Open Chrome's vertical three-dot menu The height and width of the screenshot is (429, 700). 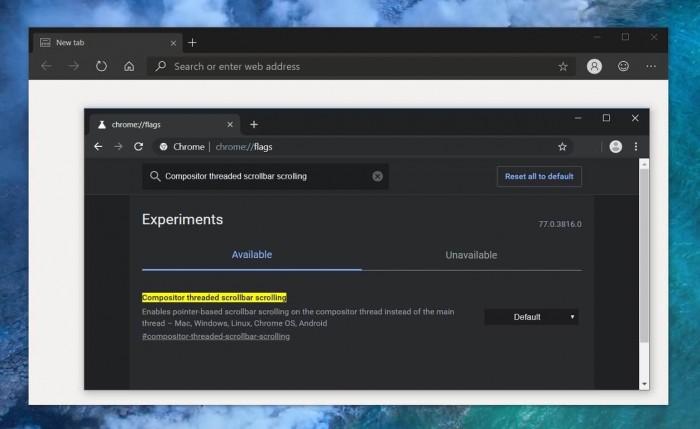pos(636,146)
